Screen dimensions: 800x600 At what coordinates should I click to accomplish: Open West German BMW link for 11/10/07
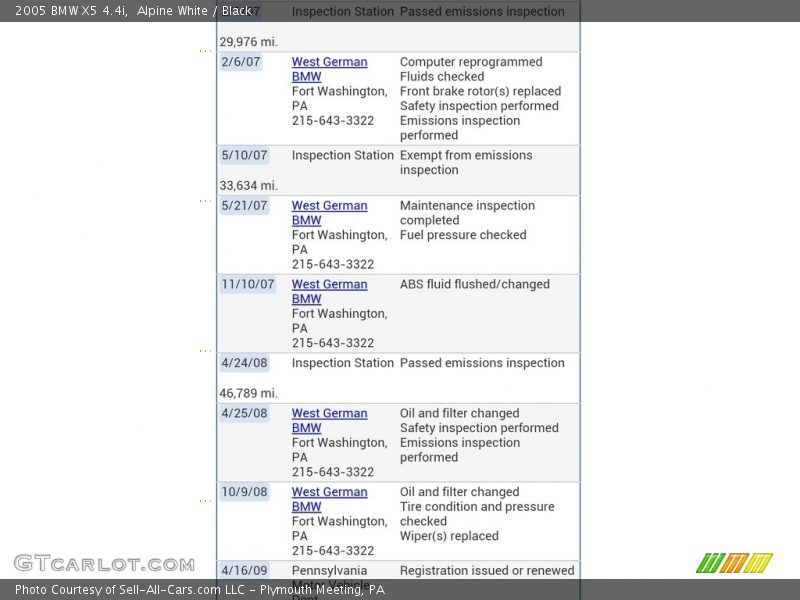point(329,291)
